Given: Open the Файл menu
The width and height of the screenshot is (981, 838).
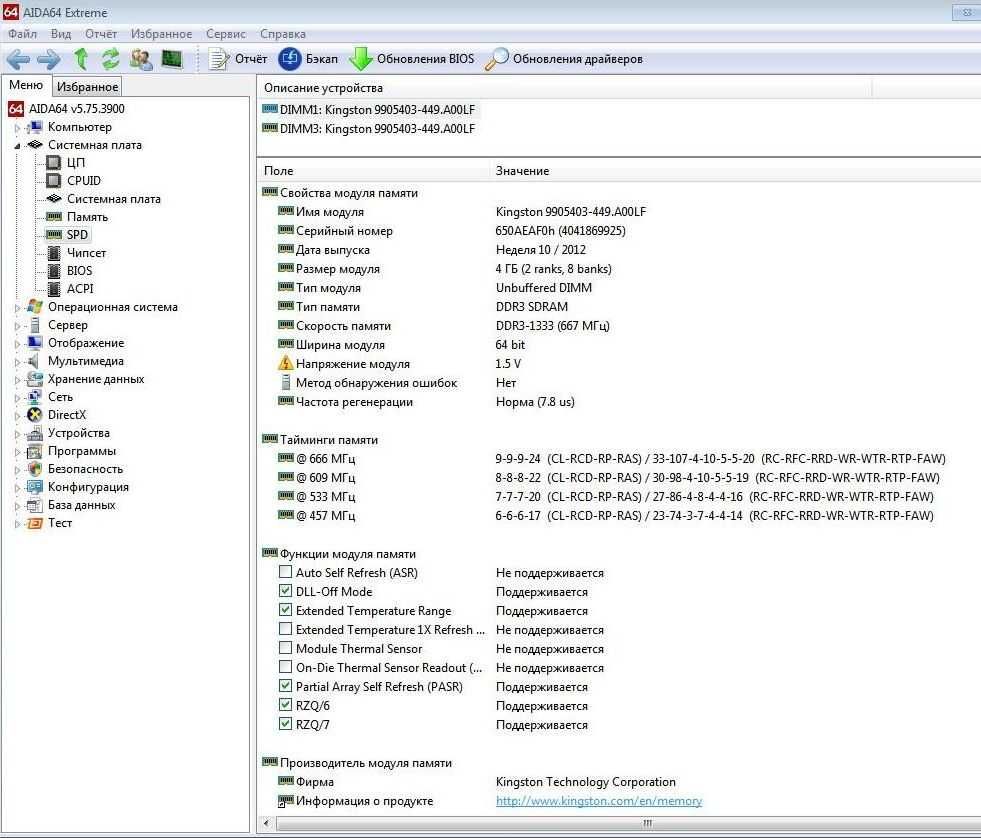Looking at the screenshot, I should click(x=23, y=34).
